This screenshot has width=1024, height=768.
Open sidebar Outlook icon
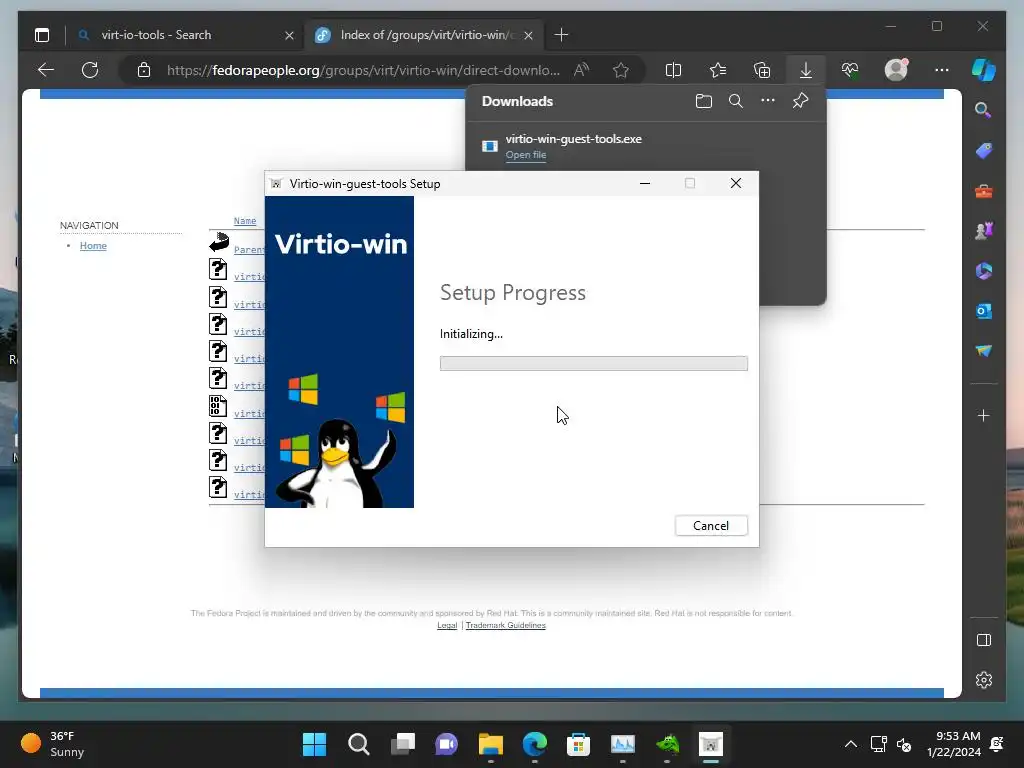tap(984, 311)
